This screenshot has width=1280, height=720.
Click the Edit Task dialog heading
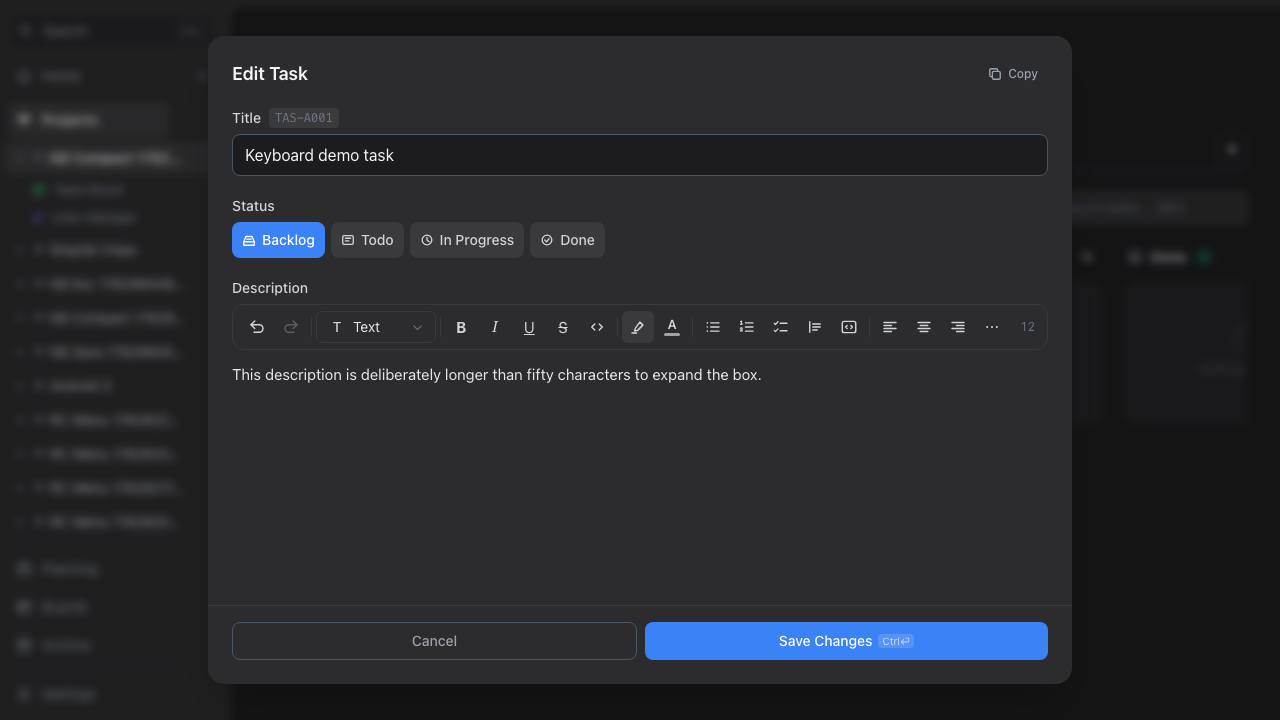[x=270, y=74]
